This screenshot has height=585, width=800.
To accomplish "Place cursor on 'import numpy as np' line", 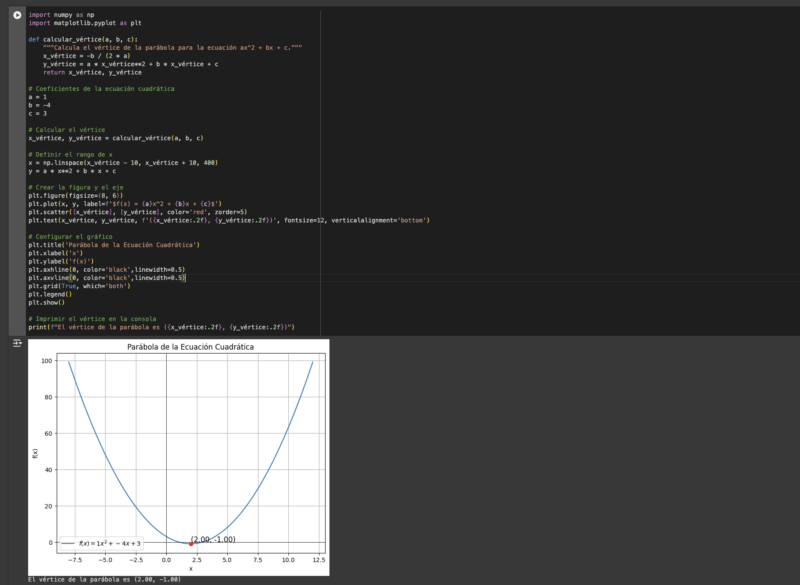I will [61, 15].
